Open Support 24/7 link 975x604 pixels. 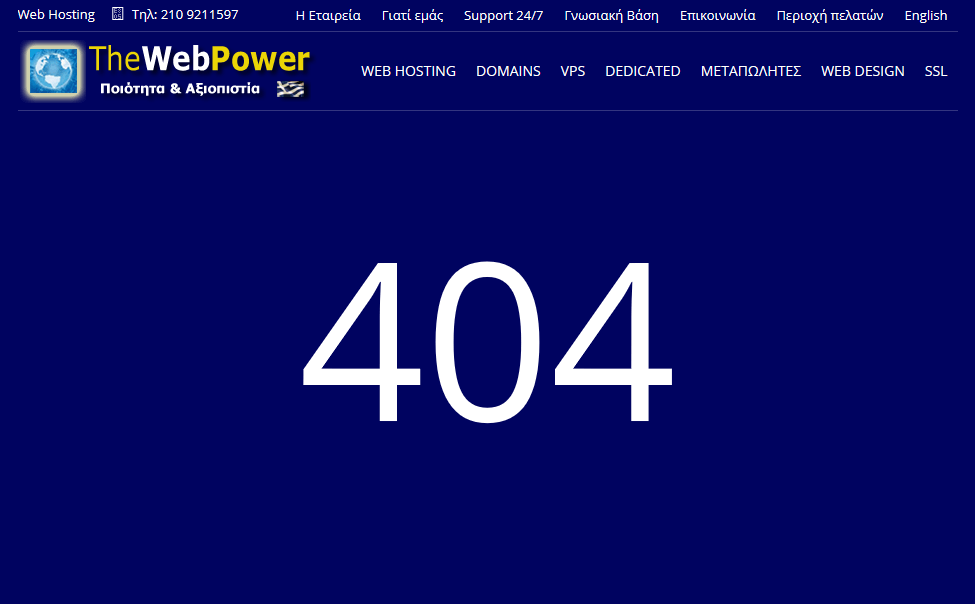coord(503,16)
